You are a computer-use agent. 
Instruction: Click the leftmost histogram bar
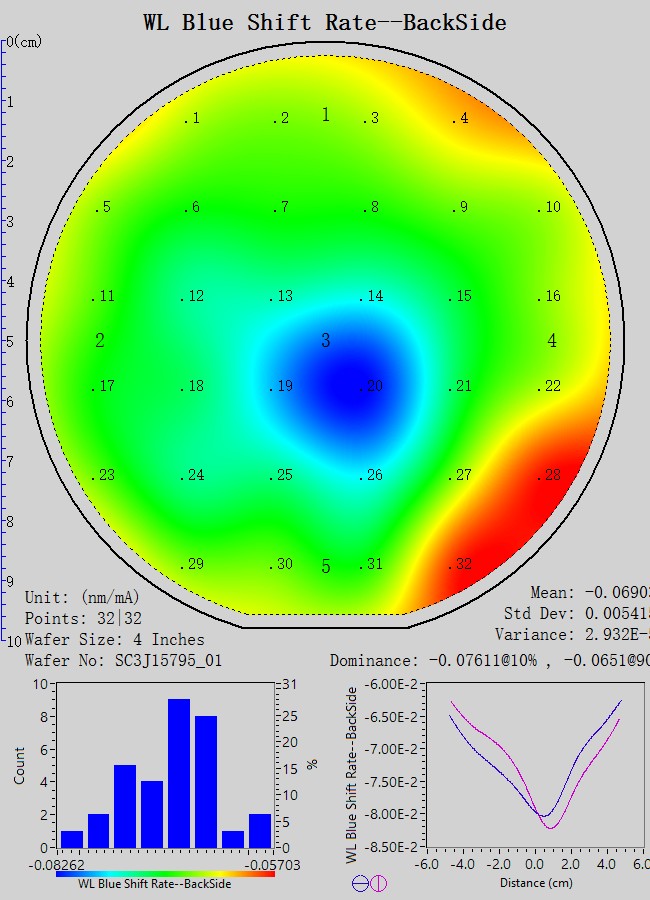click(72, 838)
